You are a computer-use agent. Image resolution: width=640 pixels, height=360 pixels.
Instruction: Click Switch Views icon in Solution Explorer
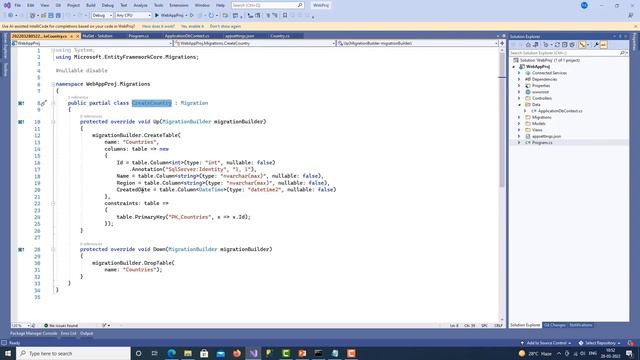[x=536, y=45]
